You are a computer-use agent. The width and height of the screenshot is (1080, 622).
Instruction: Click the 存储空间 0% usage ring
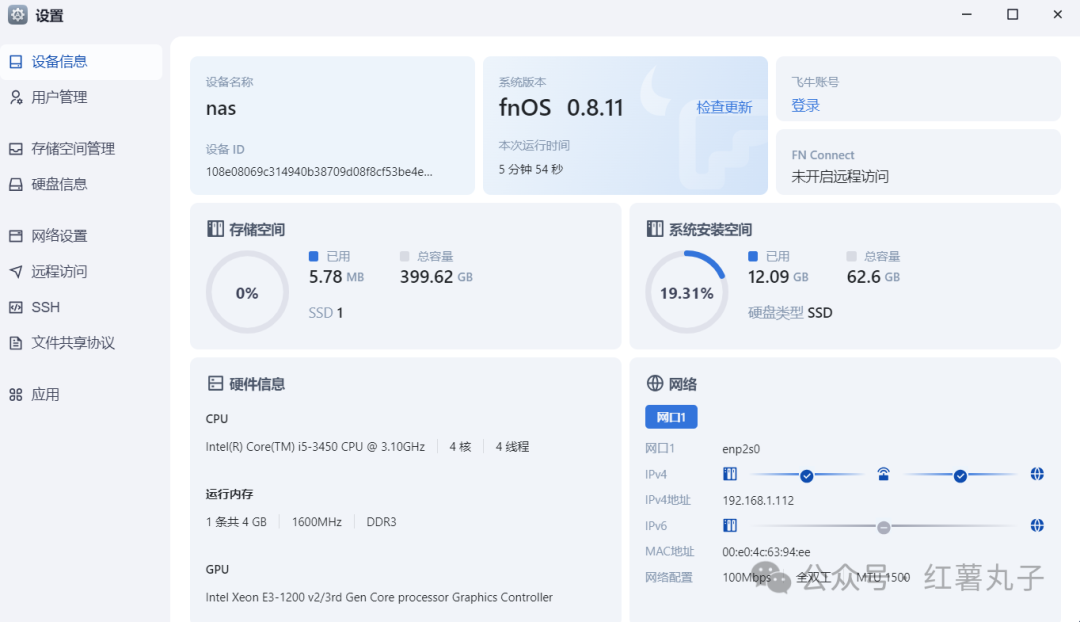coord(247,293)
